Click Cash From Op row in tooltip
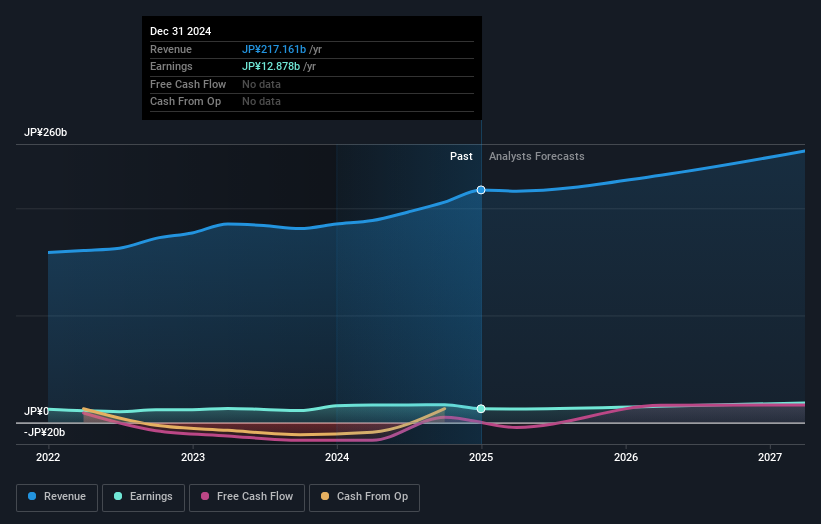Image resolution: width=821 pixels, height=524 pixels. (312, 102)
